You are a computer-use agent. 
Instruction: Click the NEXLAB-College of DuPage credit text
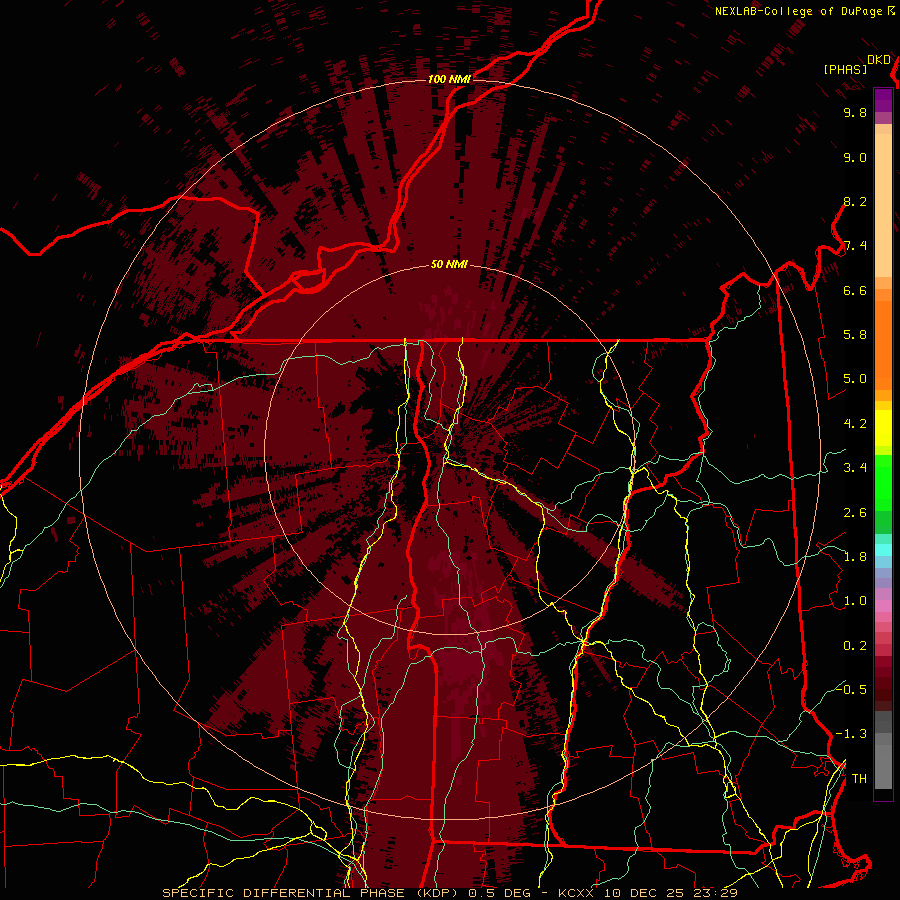click(800, 11)
